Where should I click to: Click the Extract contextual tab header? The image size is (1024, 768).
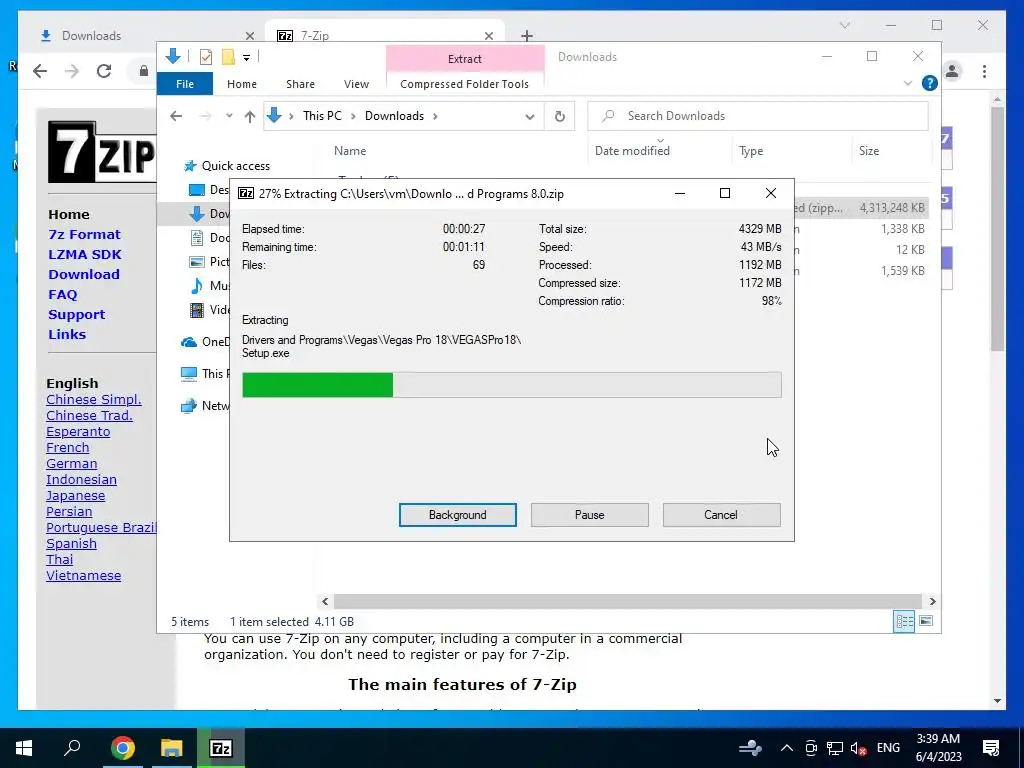pos(464,59)
